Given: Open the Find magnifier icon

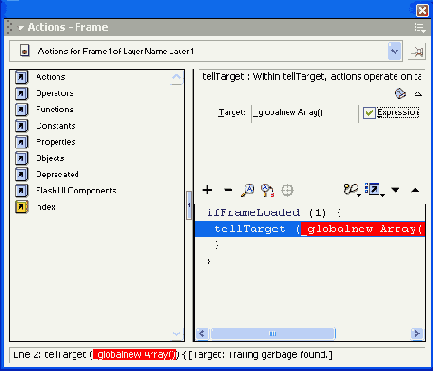Looking at the screenshot, I should tap(247, 190).
